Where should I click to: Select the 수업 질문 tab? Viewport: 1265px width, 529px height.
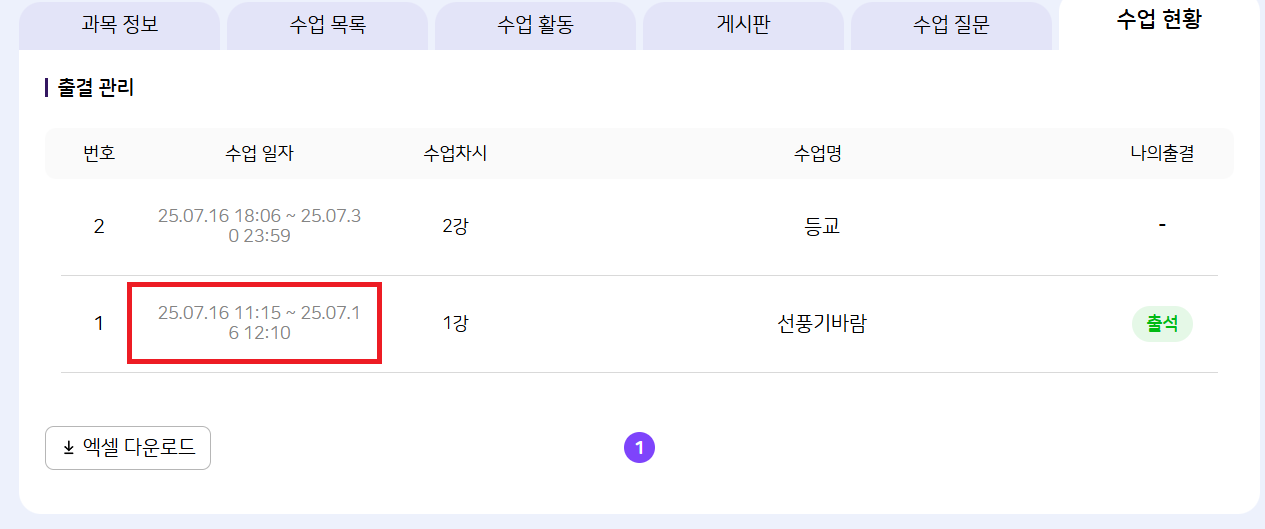[x=951, y=25]
